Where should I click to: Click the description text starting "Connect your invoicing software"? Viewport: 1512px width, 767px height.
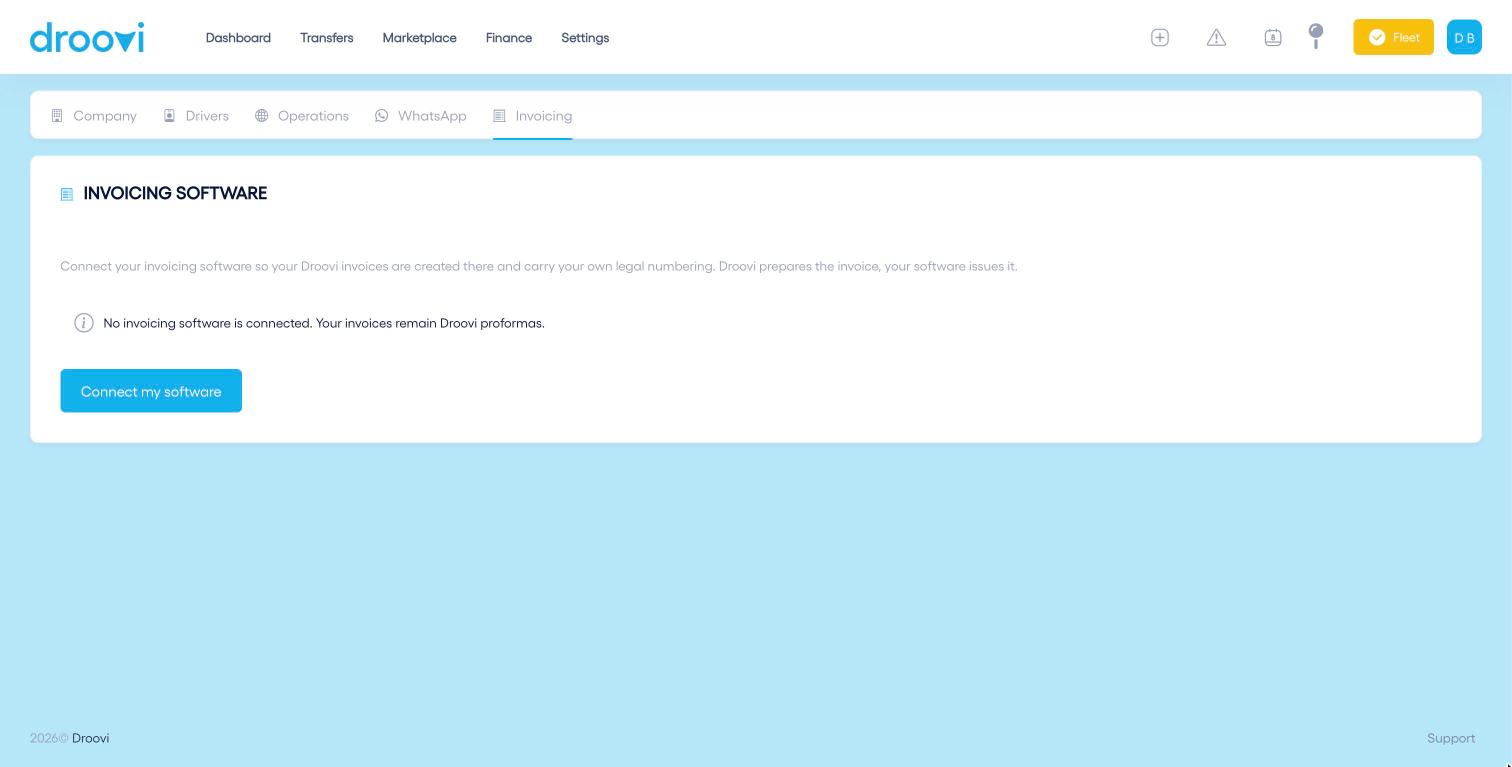[x=539, y=266]
